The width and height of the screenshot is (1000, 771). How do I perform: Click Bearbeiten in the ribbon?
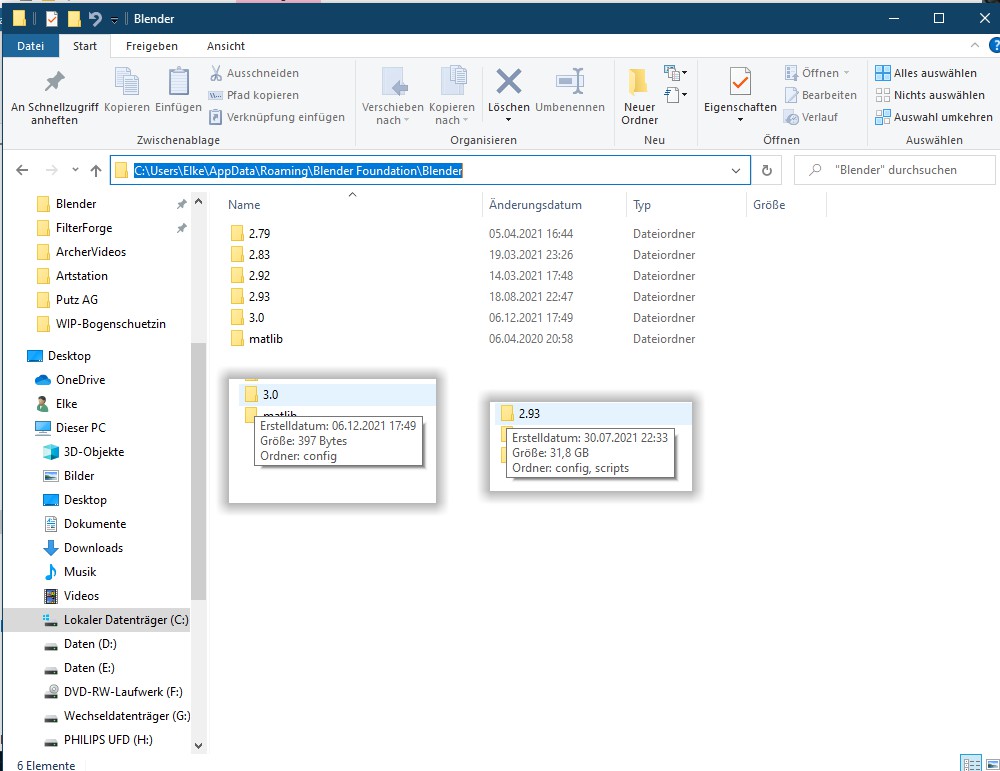click(x=821, y=95)
